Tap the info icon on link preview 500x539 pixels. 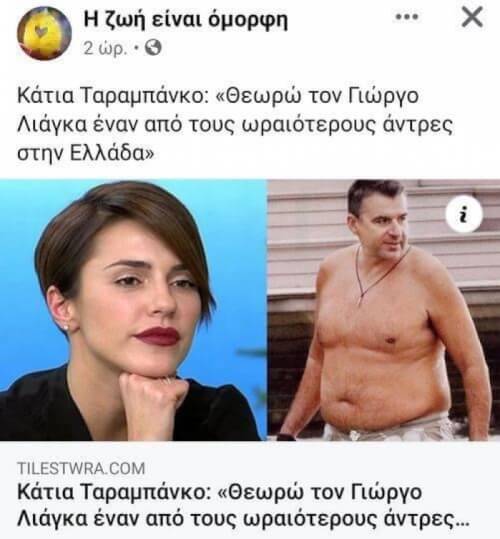coord(464,214)
